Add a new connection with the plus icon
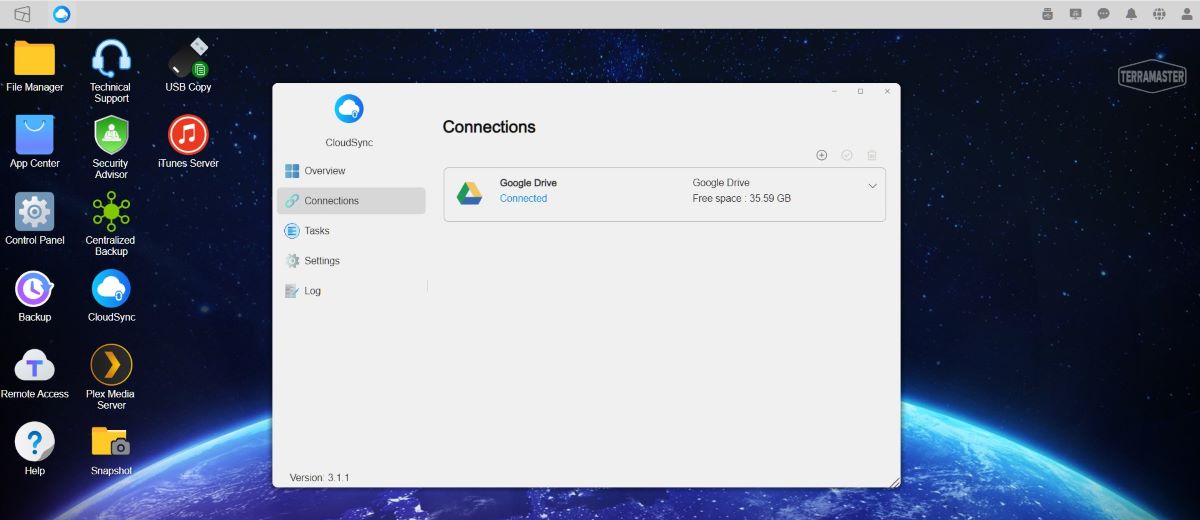 coord(822,155)
